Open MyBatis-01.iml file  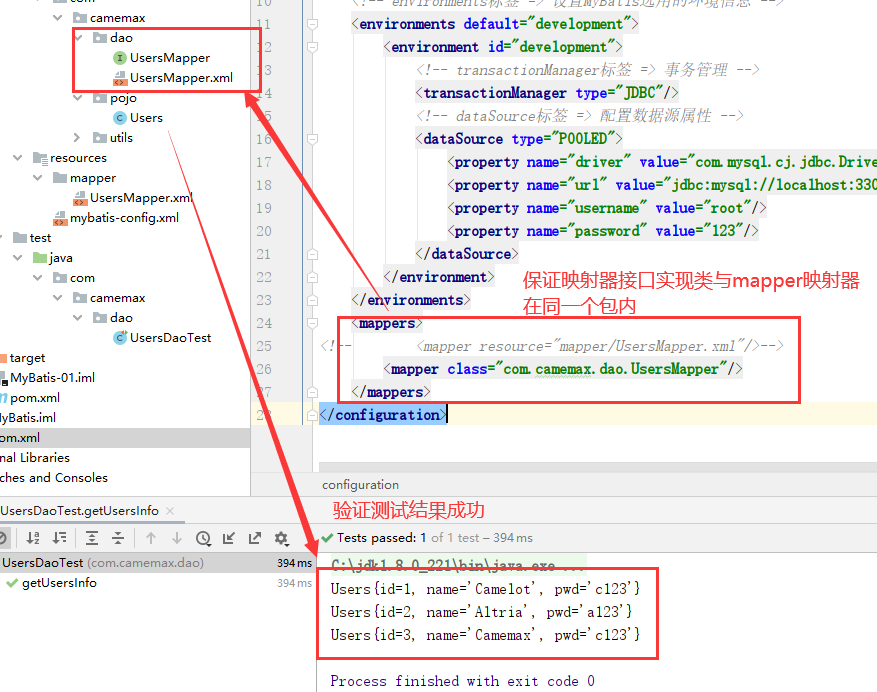pyautogui.click(x=52, y=378)
